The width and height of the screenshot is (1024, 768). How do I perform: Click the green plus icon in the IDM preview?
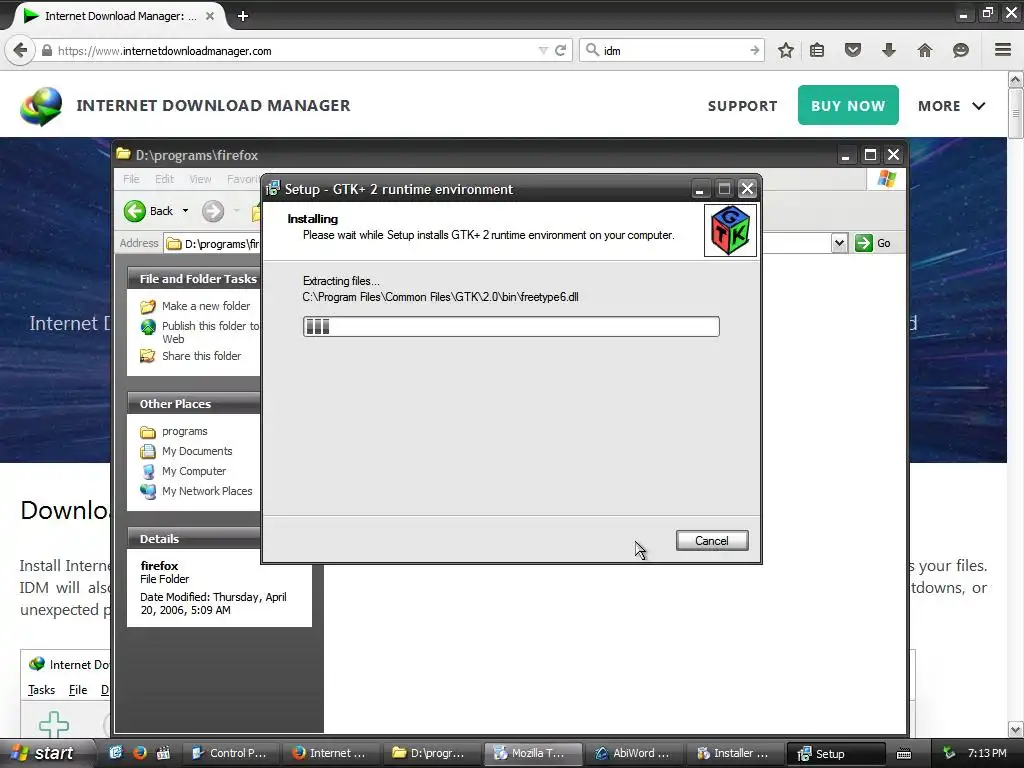pos(54,724)
